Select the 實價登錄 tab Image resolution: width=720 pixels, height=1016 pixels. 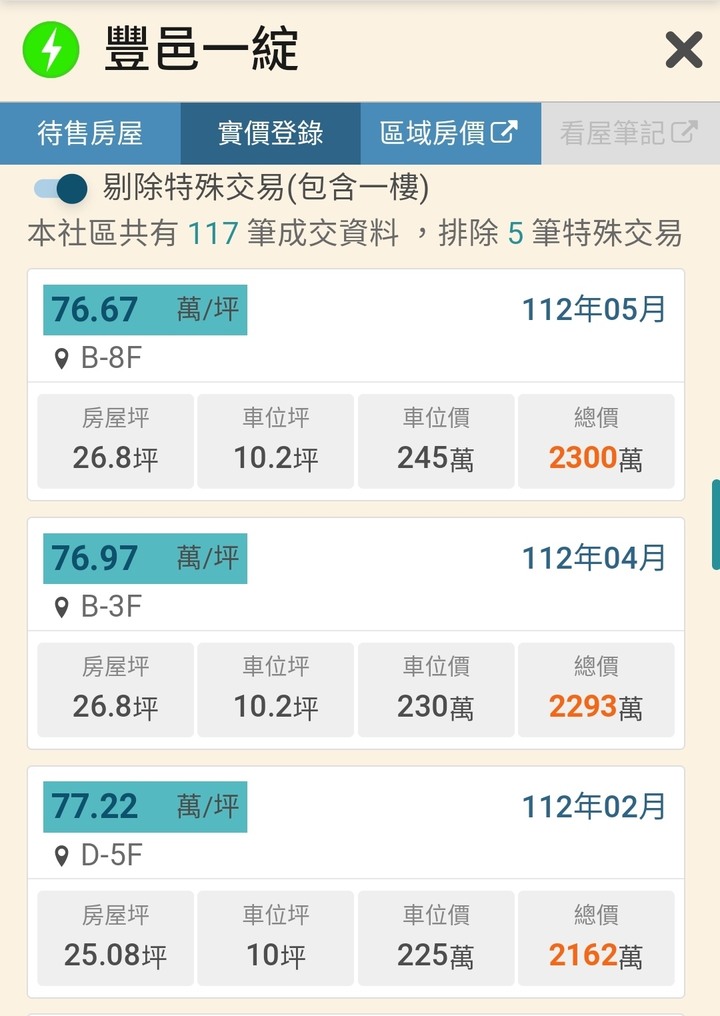(x=270, y=133)
